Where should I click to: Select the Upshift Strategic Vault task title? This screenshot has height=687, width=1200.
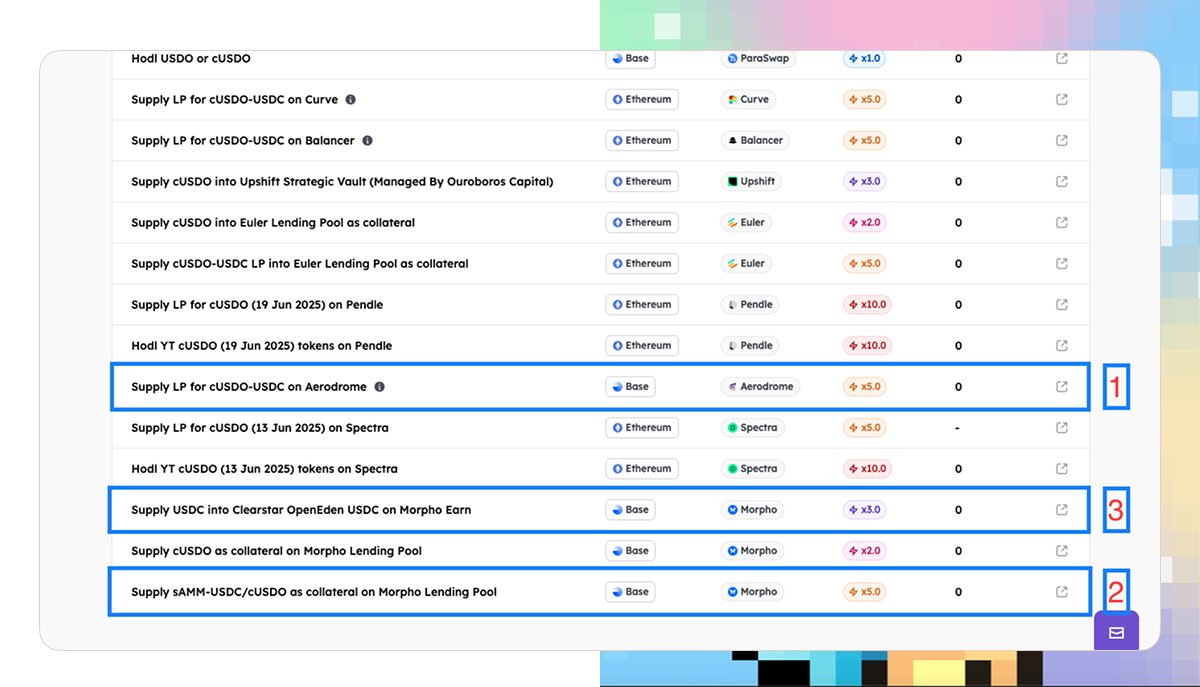coord(342,181)
